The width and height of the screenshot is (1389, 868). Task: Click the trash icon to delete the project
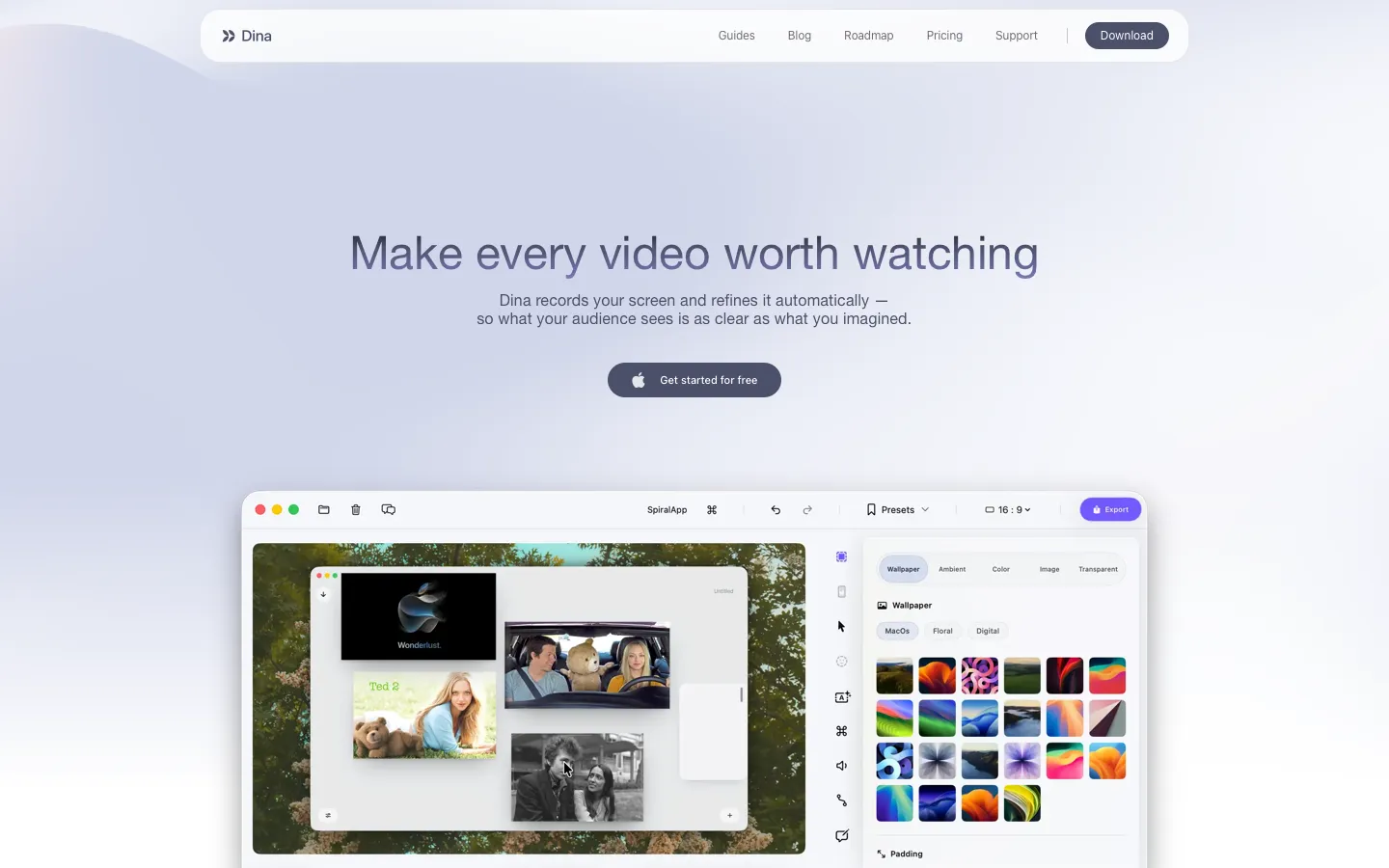point(356,509)
